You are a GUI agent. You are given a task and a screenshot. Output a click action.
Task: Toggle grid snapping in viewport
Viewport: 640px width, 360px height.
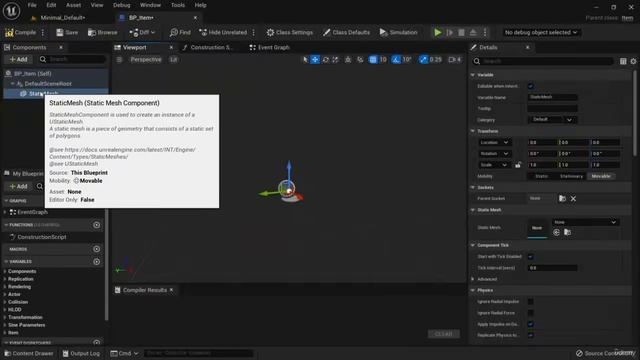(x=373, y=60)
